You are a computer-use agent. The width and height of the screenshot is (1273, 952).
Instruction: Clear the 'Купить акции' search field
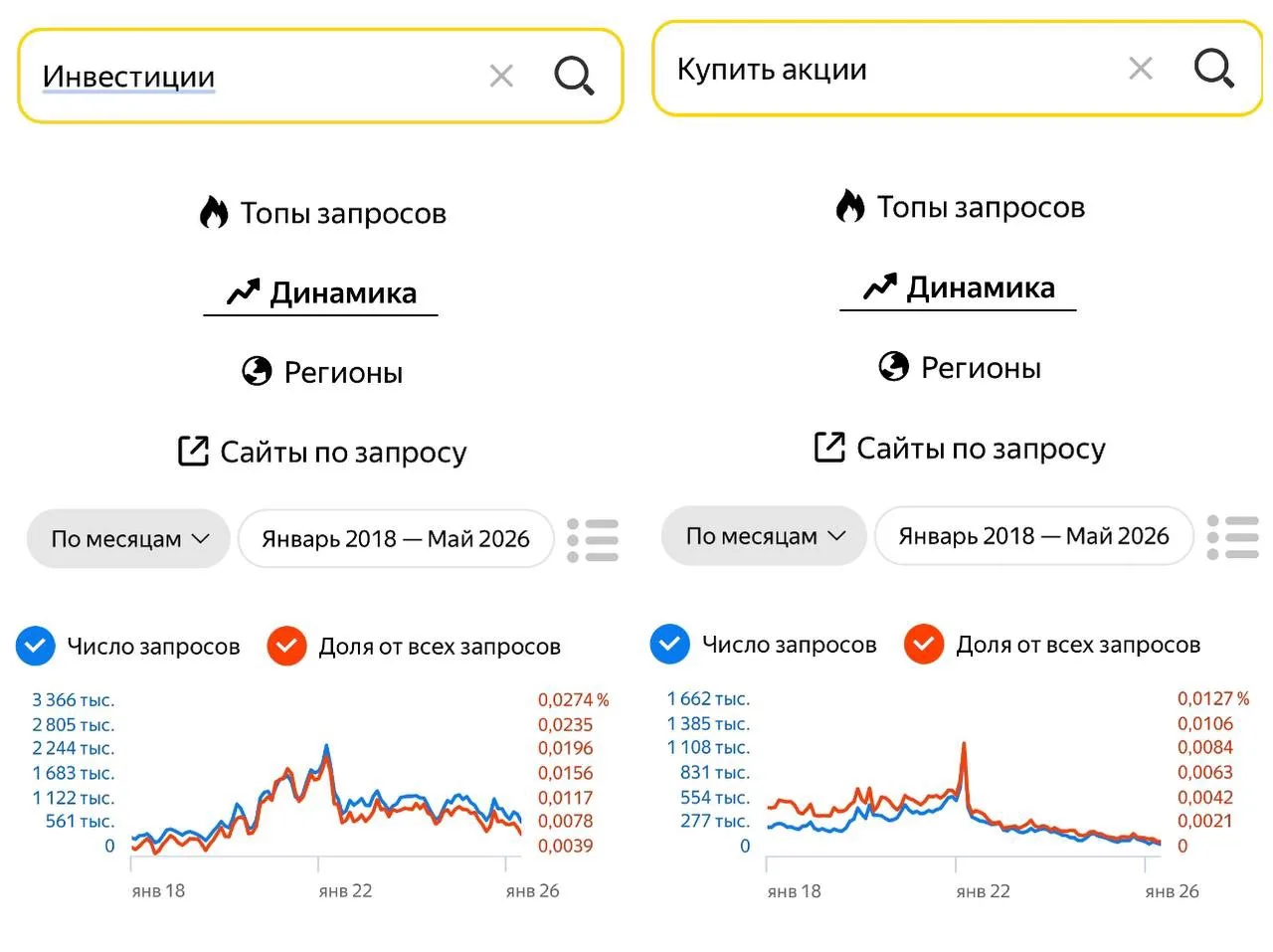(1141, 68)
